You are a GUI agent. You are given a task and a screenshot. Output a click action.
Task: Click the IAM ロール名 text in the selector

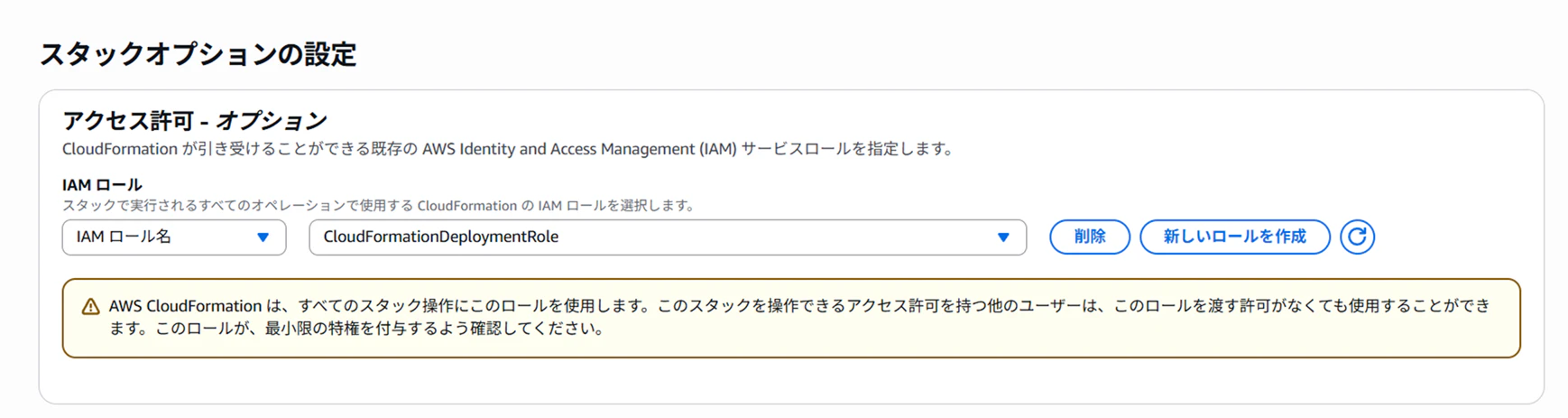pyautogui.click(x=124, y=237)
